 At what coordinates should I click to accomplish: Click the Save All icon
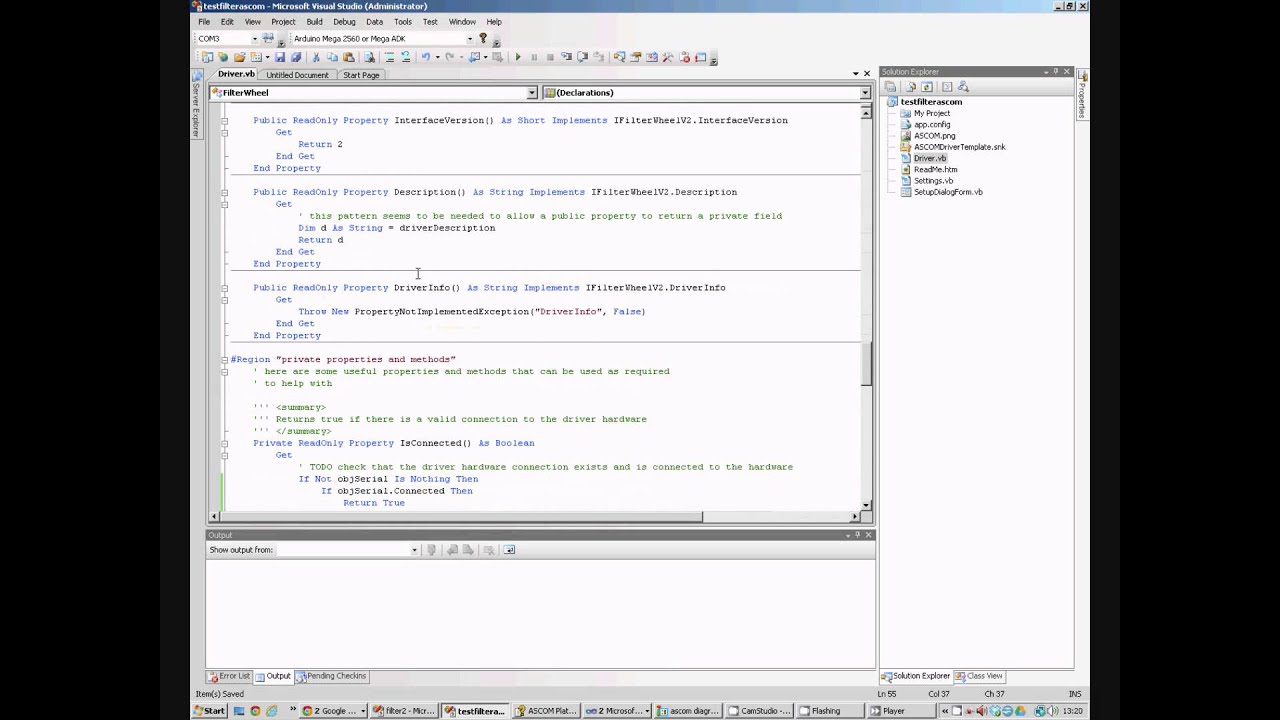(x=296, y=57)
